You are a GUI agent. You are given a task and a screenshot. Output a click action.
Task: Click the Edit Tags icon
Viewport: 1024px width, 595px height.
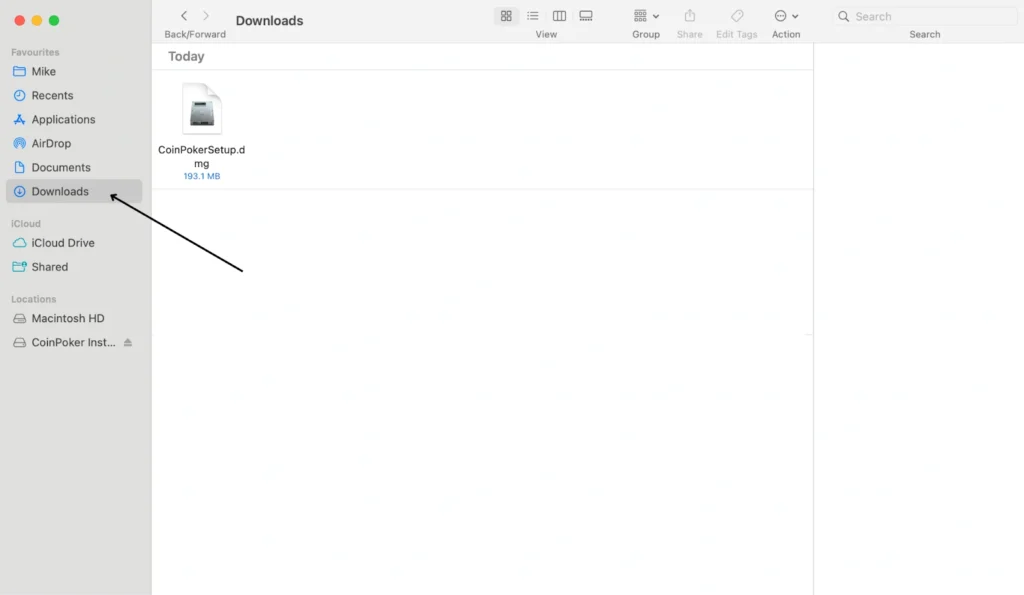737,16
